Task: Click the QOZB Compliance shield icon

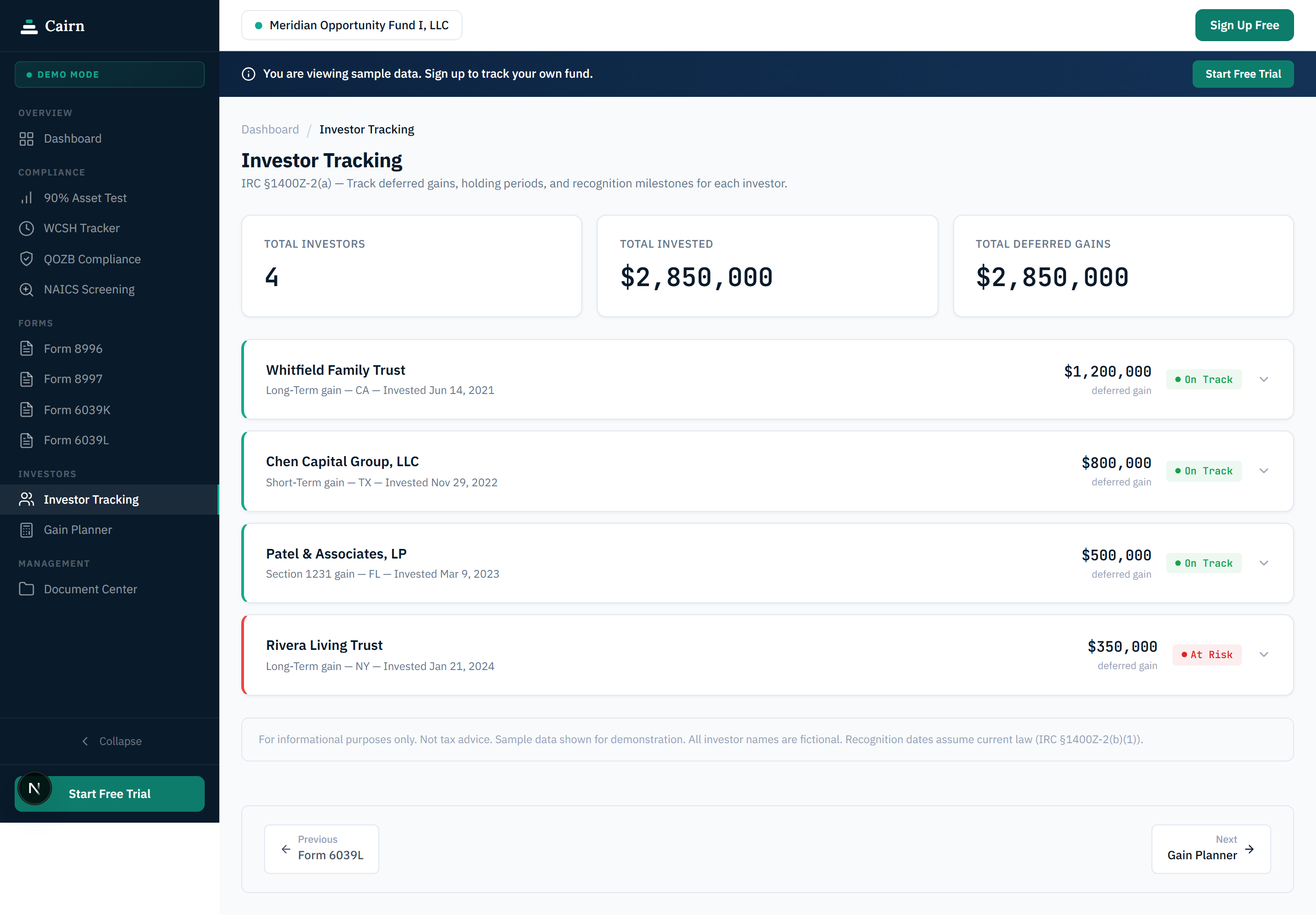Action: pos(27,259)
